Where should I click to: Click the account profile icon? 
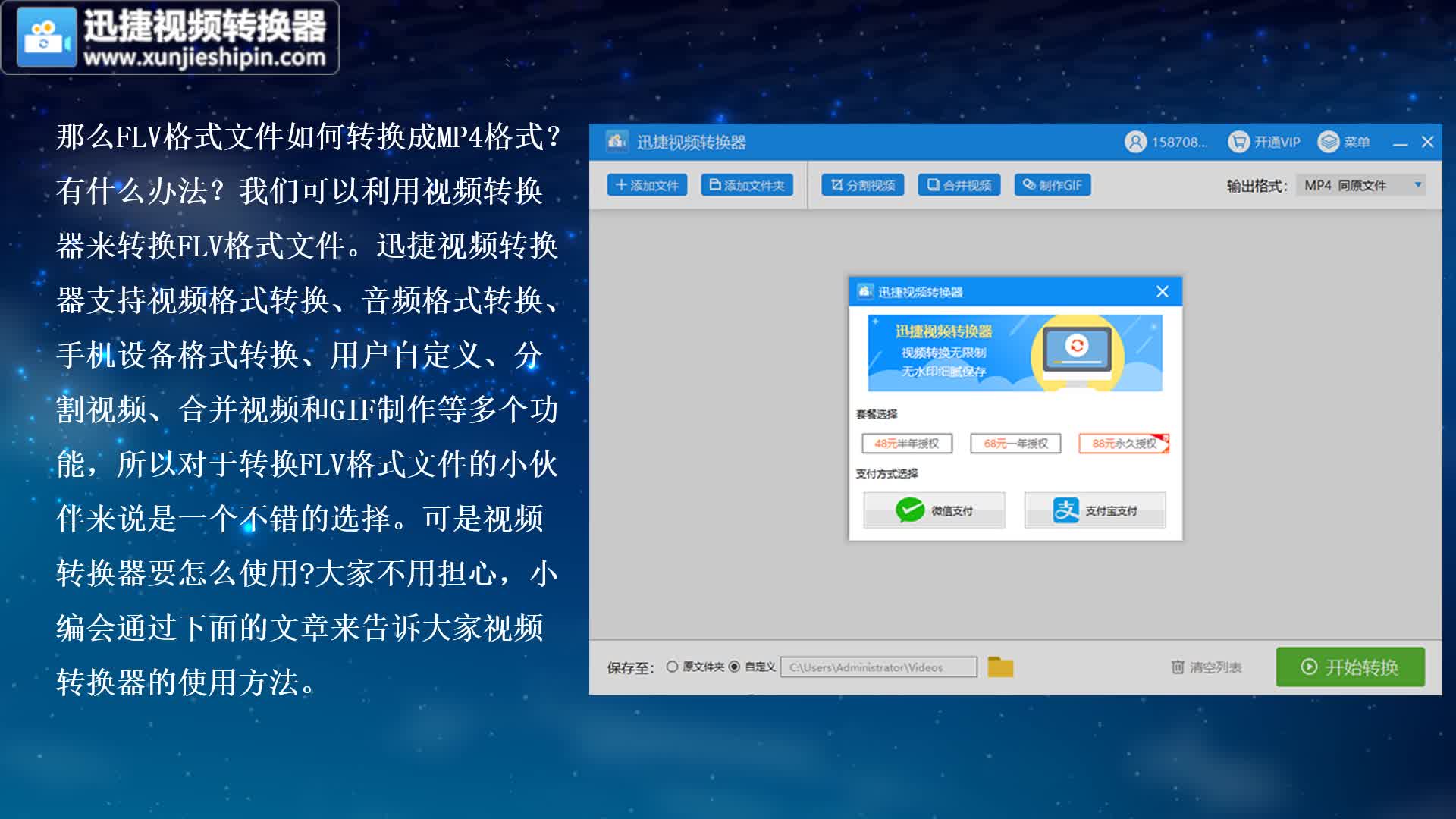[1135, 142]
